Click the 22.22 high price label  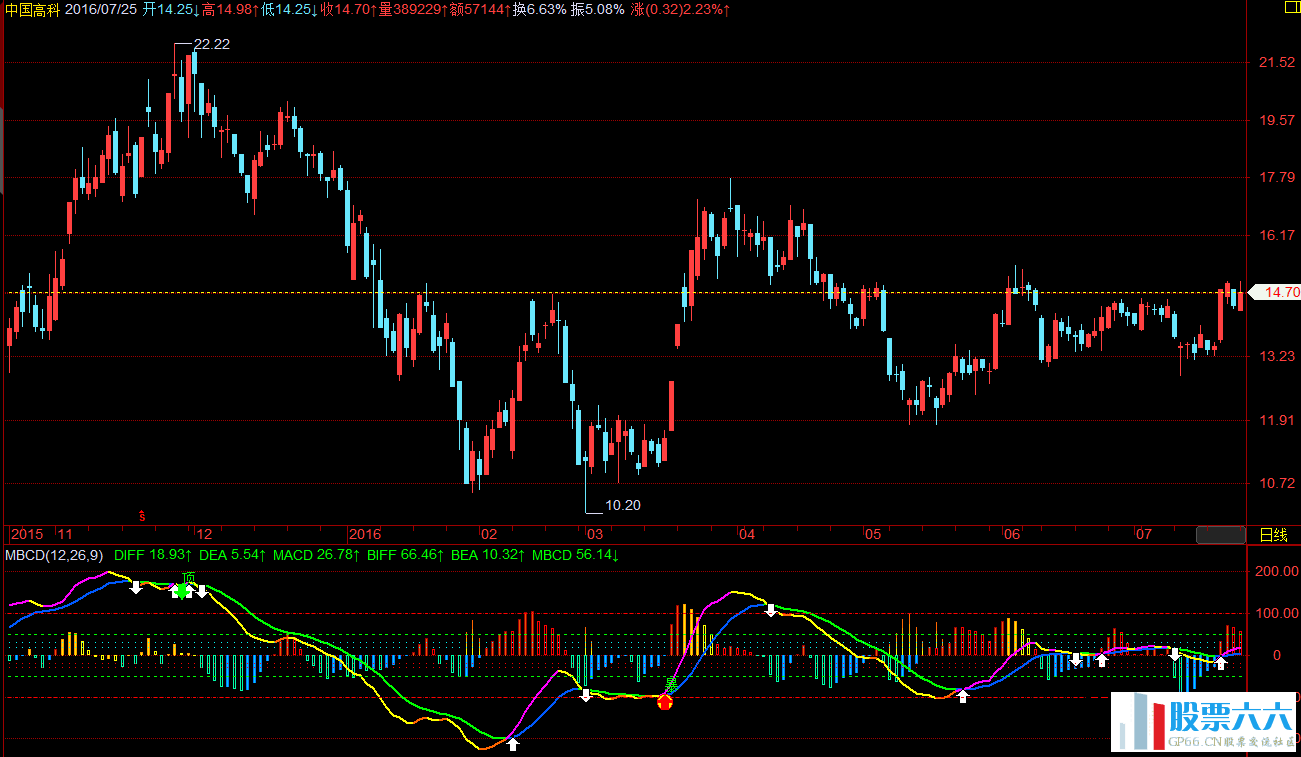211,45
